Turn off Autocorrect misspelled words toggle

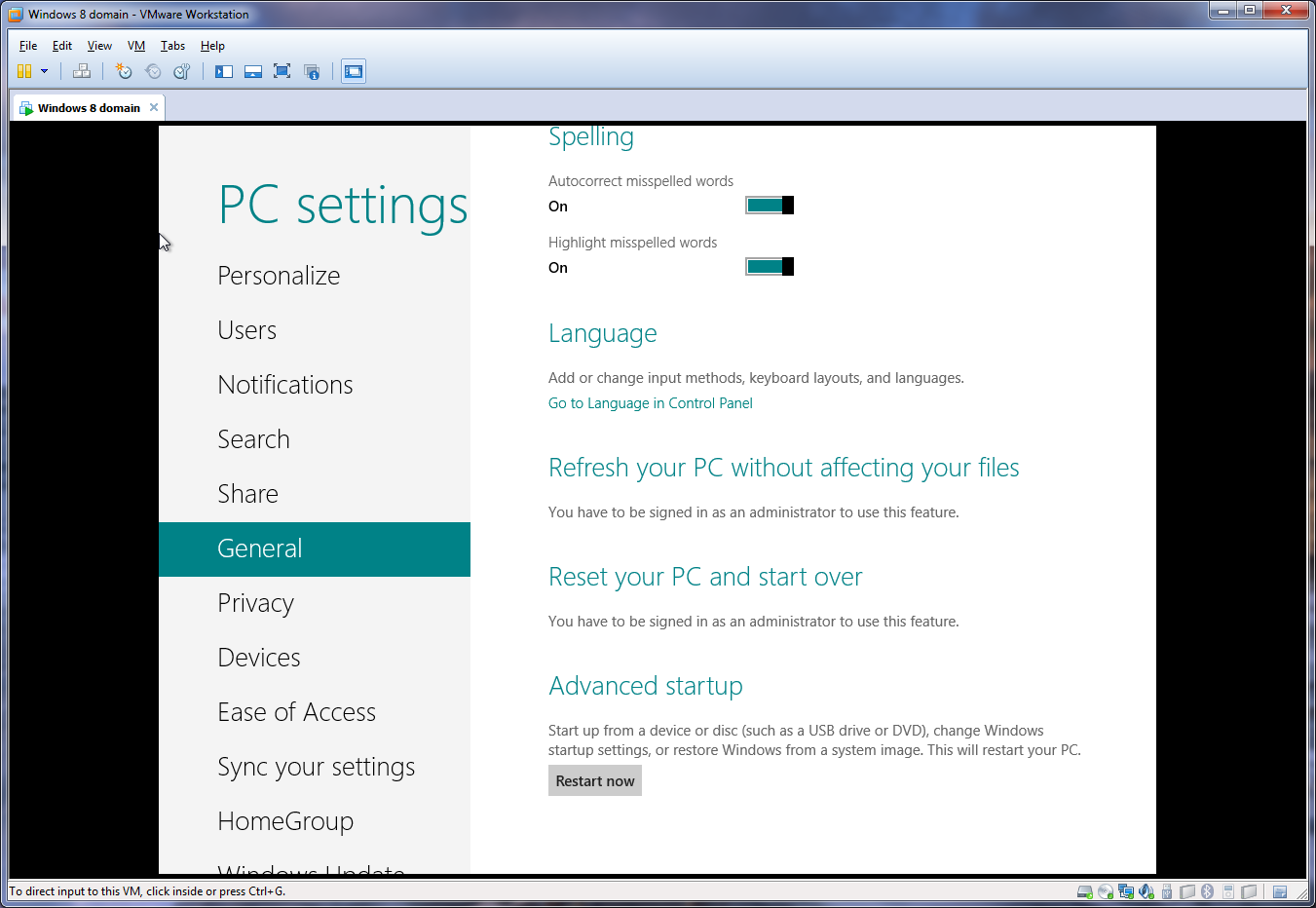[x=770, y=205]
